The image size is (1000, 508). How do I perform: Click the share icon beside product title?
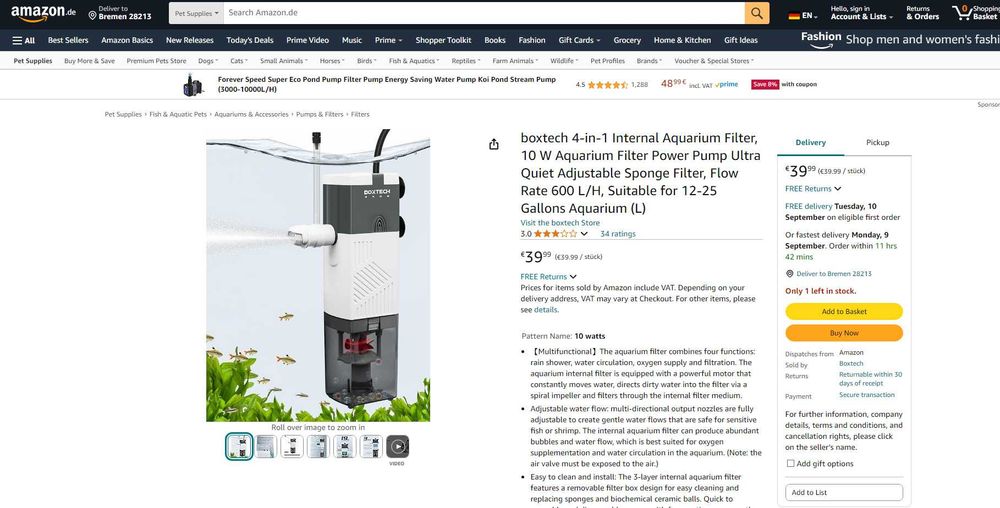click(494, 145)
